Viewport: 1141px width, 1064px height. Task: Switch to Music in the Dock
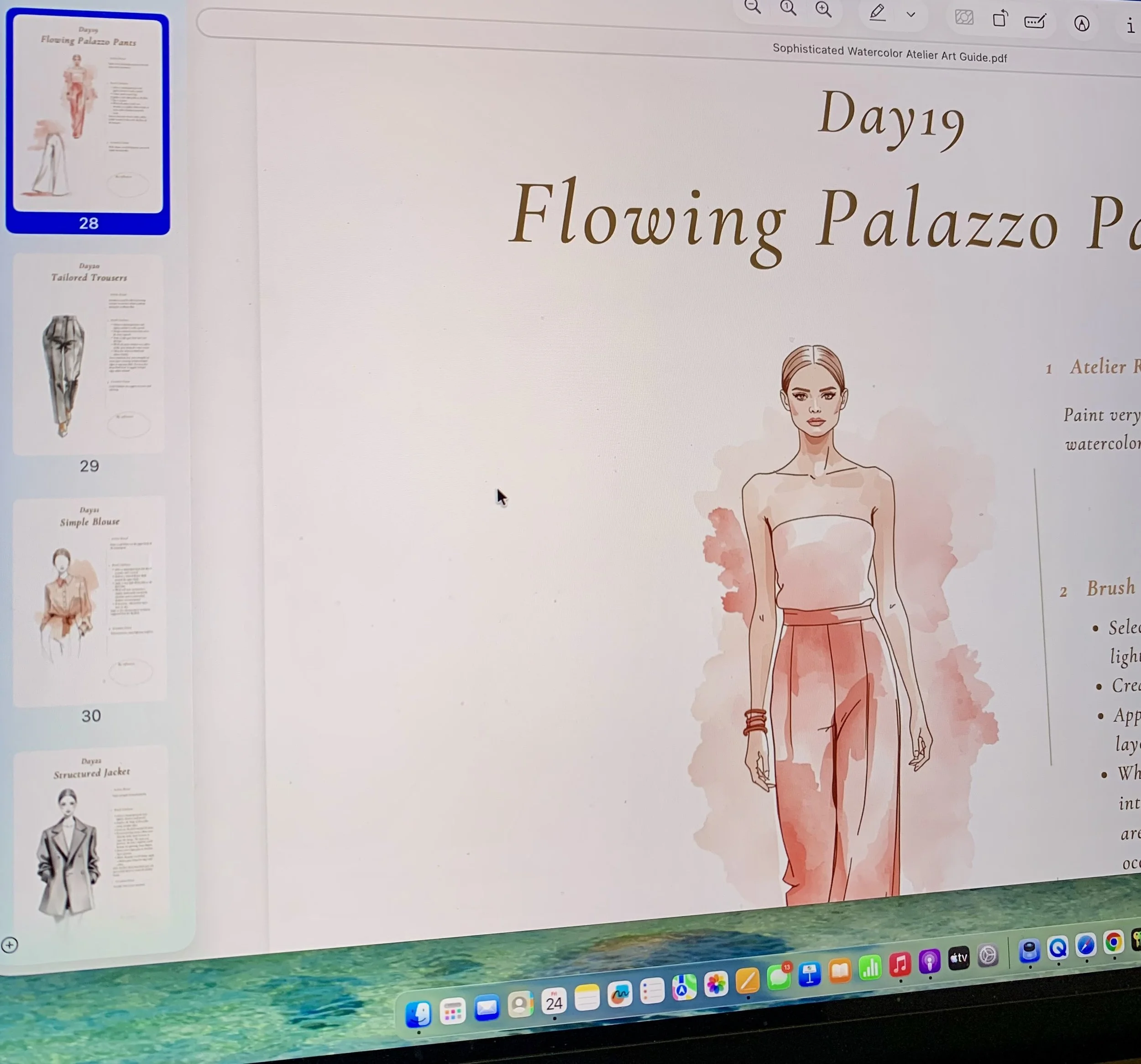(x=900, y=965)
